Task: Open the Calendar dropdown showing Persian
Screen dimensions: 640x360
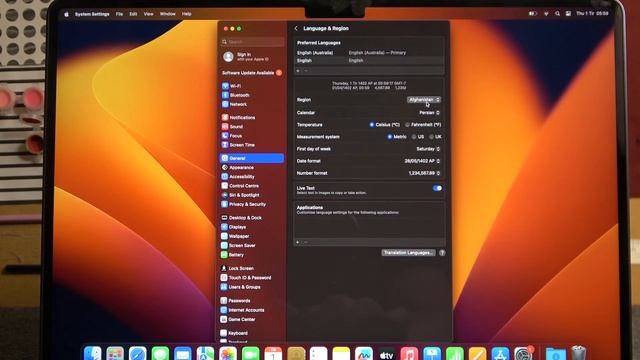Action: pyautogui.click(x=429, y=113)
